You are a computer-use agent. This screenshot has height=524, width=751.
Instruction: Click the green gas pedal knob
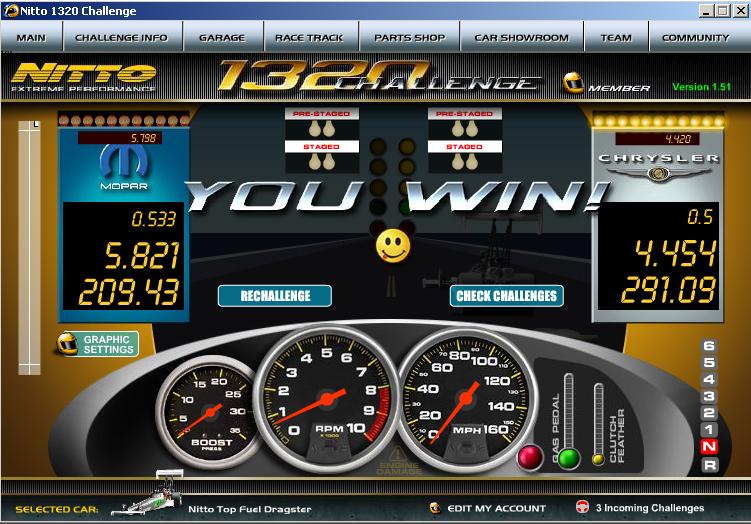pos(569,458)
